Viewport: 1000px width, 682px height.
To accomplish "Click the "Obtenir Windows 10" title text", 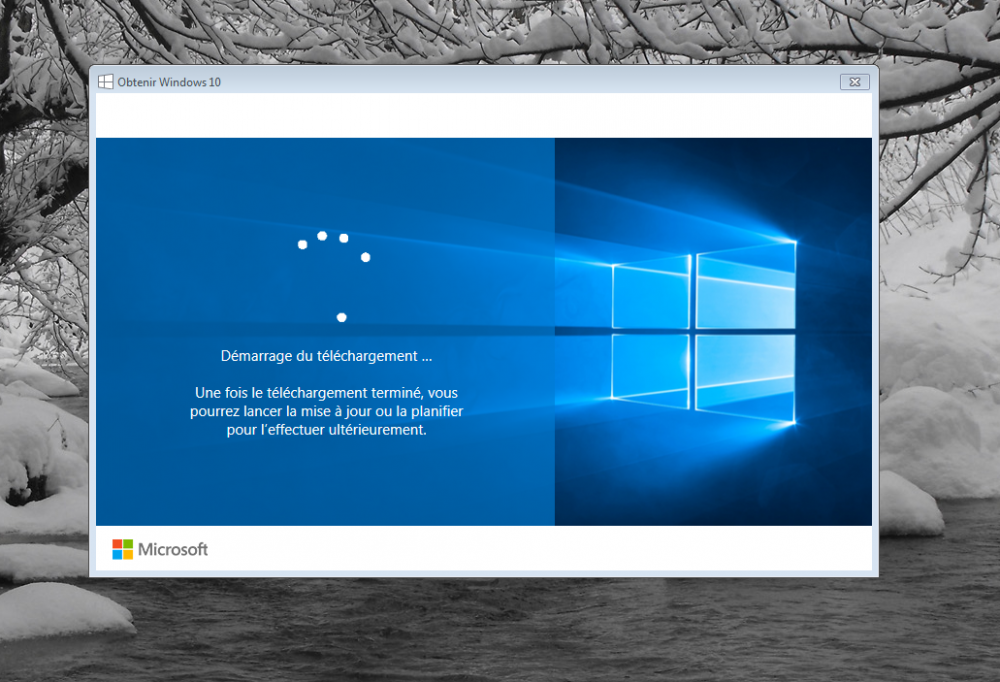I will click(169, 82).
